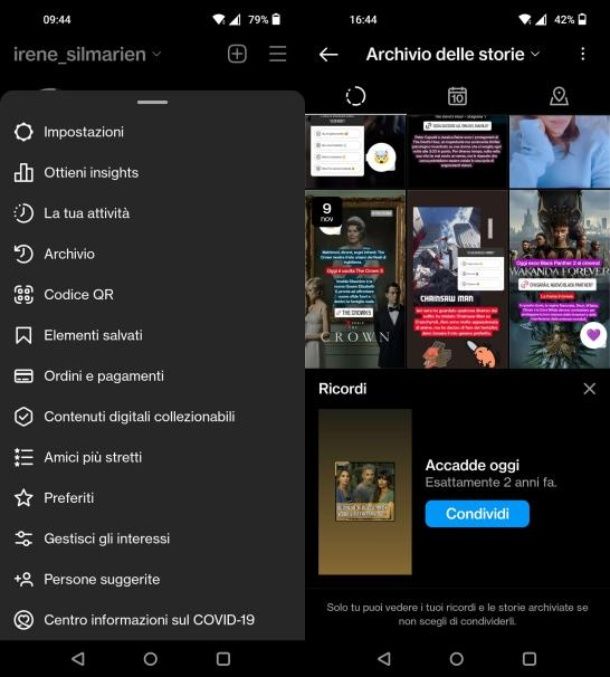Tap the bottom sheet drag handle

[x=152, y=102]
